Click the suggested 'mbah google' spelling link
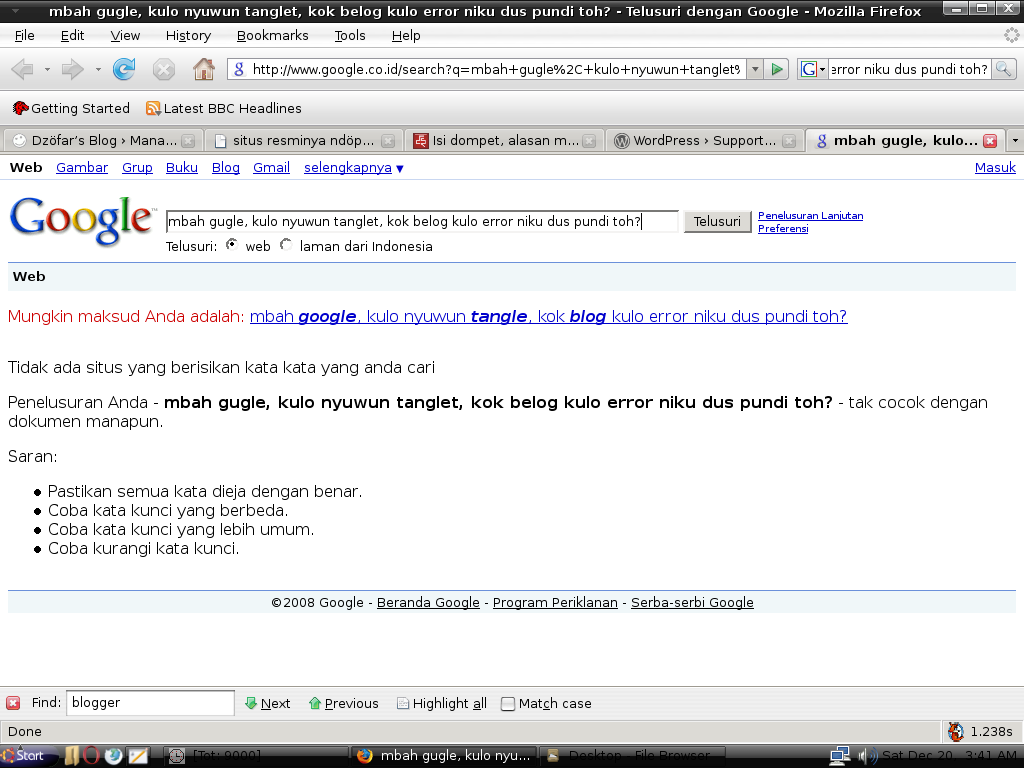This screenshot has width=1024, height=768. (549, 316)
